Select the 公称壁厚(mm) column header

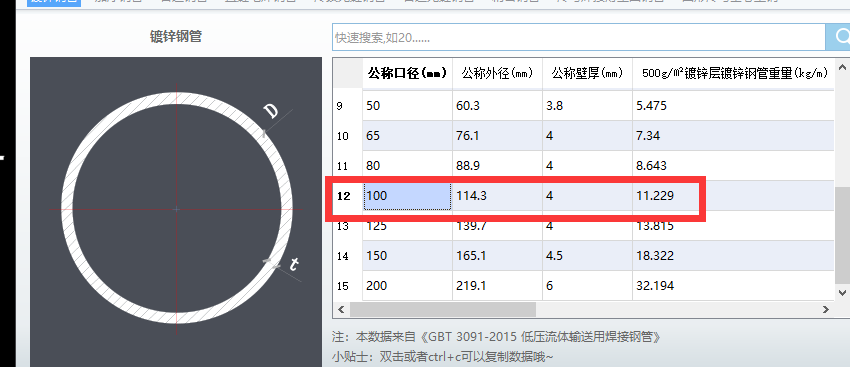[x=587, y=73]
